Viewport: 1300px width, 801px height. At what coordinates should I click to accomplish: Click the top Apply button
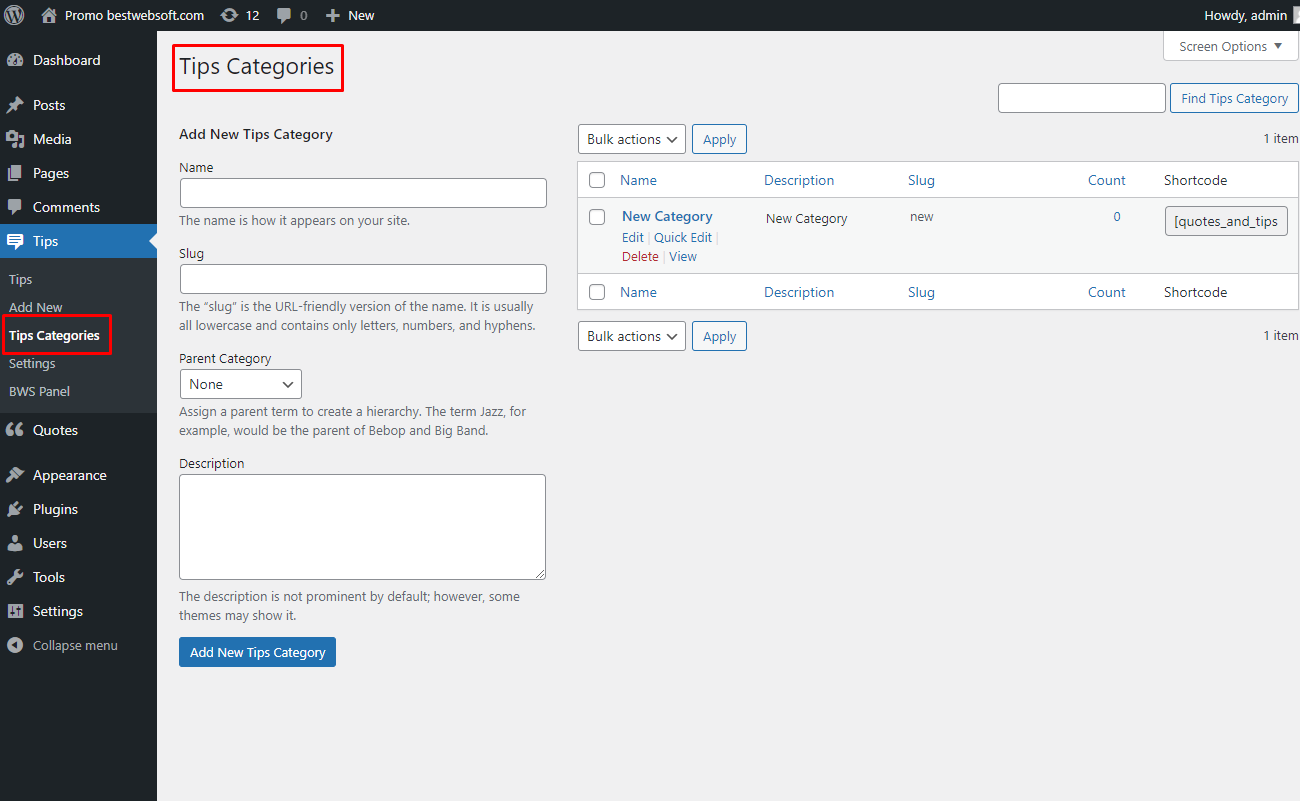point(719,139)
